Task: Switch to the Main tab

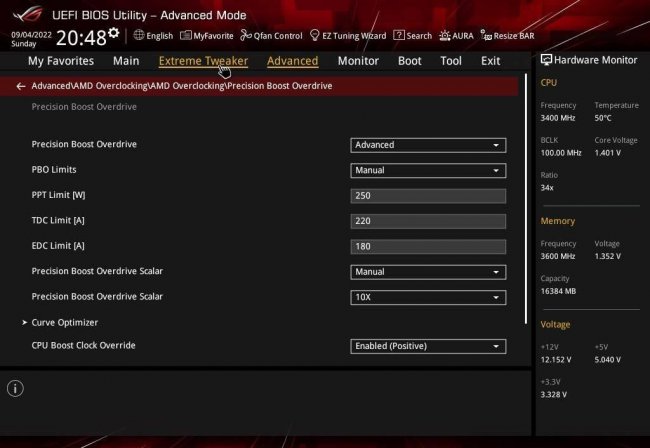Action: point(126,61)
